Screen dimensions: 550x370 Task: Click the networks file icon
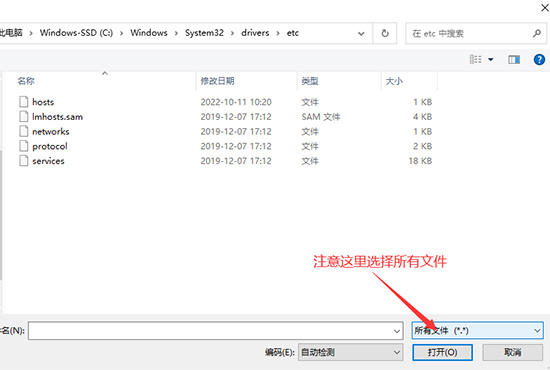coord(24,131)
